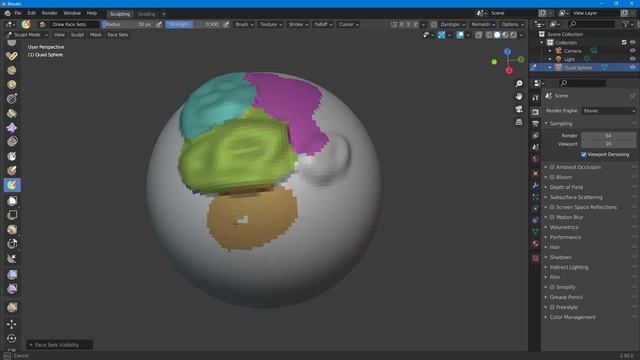
Task: Open the Sculpt Mode selector
Action: (27, 35)
